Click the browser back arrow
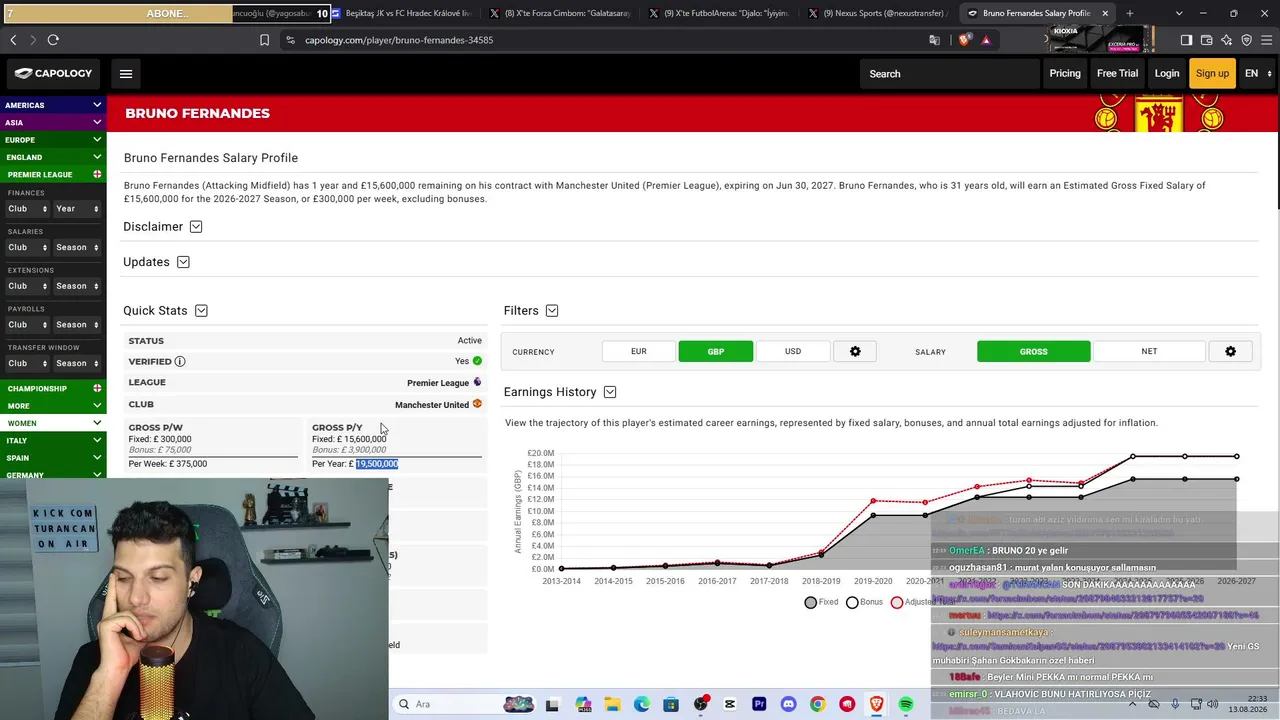The height and width of the screenshot is (720, 1280). pos(13,40)
